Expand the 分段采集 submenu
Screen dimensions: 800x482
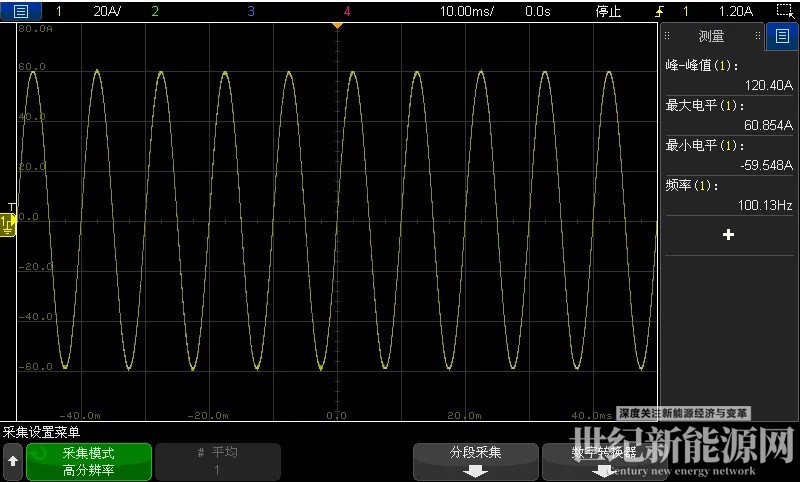(475, 461)
